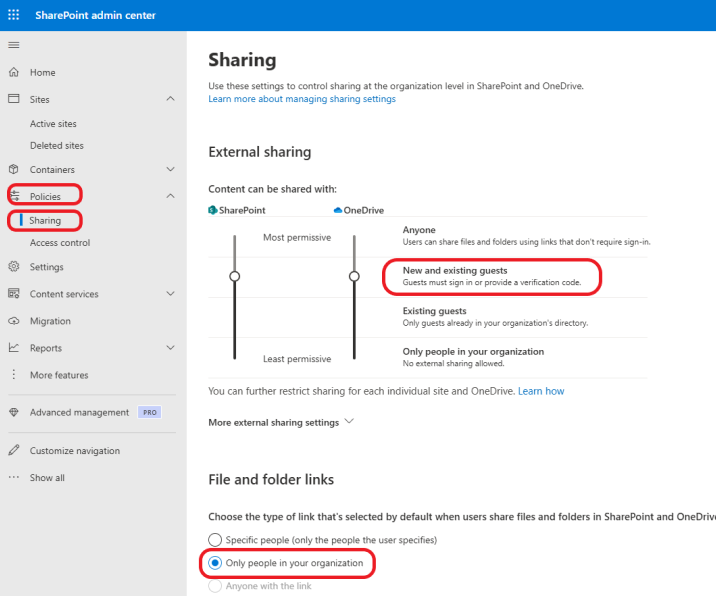Open Migration in navigation

click(50, 321)
